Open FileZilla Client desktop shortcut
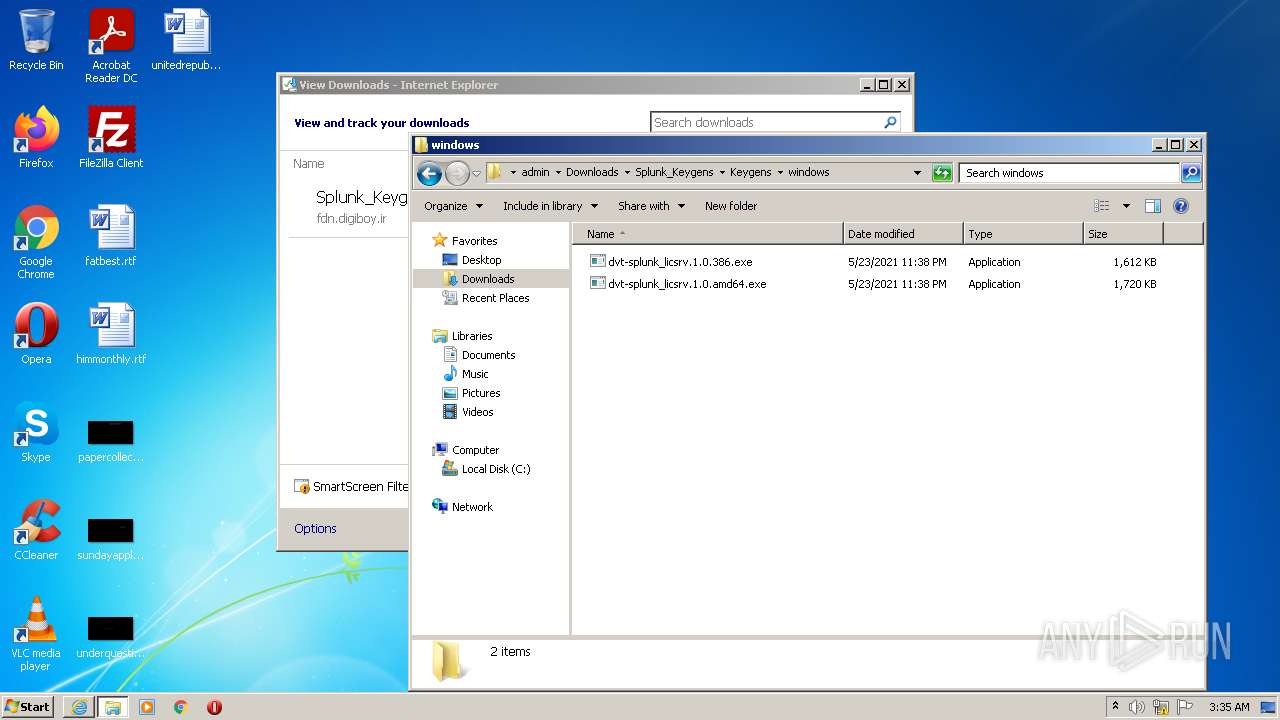 coord(111,137)
